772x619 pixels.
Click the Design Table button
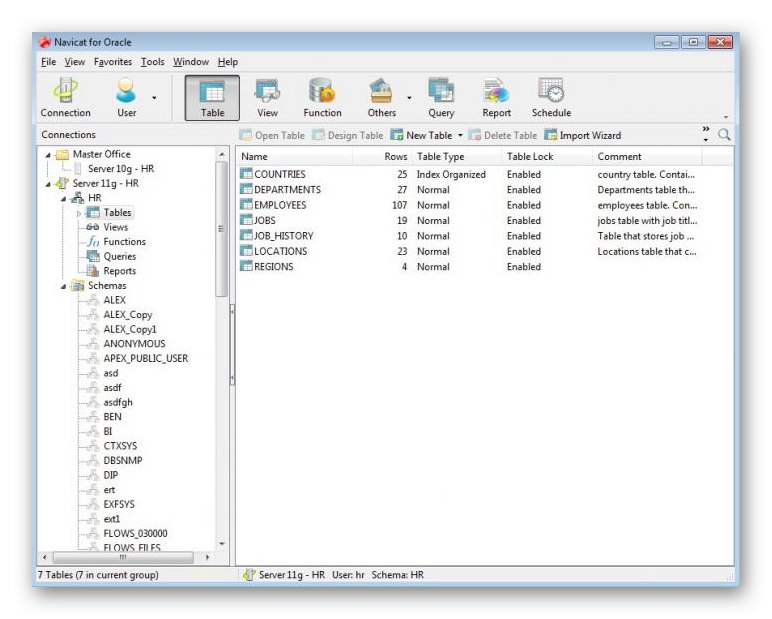(348, 135)
